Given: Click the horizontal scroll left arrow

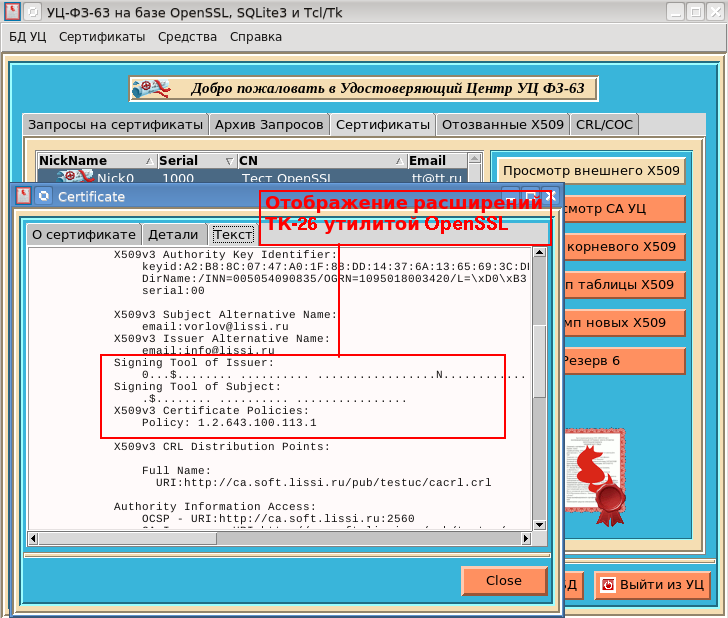Looking at the screenshot, I should click(x=33, y=539).
